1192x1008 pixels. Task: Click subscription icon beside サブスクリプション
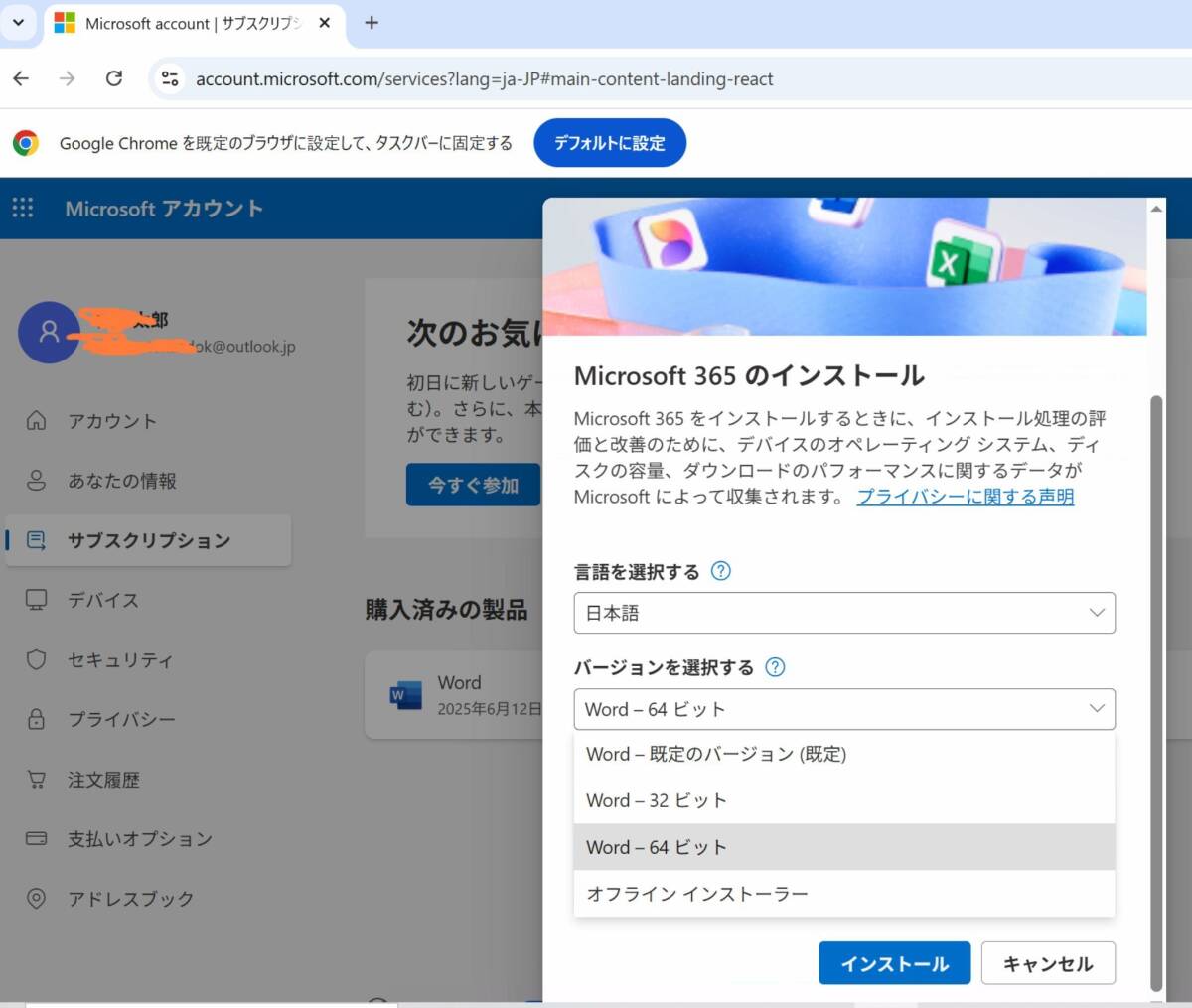pyautogui.click(x=36, y=540)
